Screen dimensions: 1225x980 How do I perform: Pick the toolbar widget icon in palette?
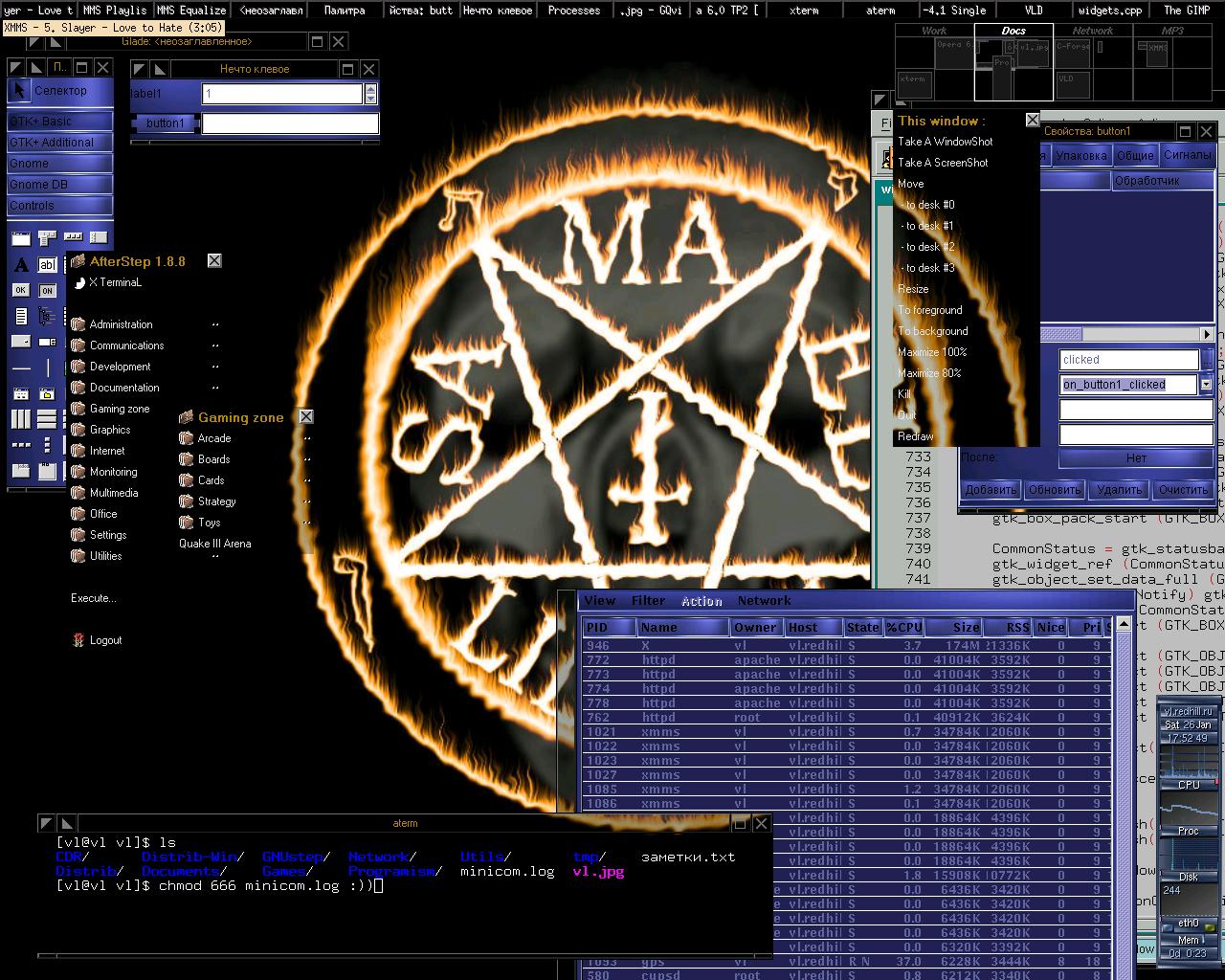[73, 236]
